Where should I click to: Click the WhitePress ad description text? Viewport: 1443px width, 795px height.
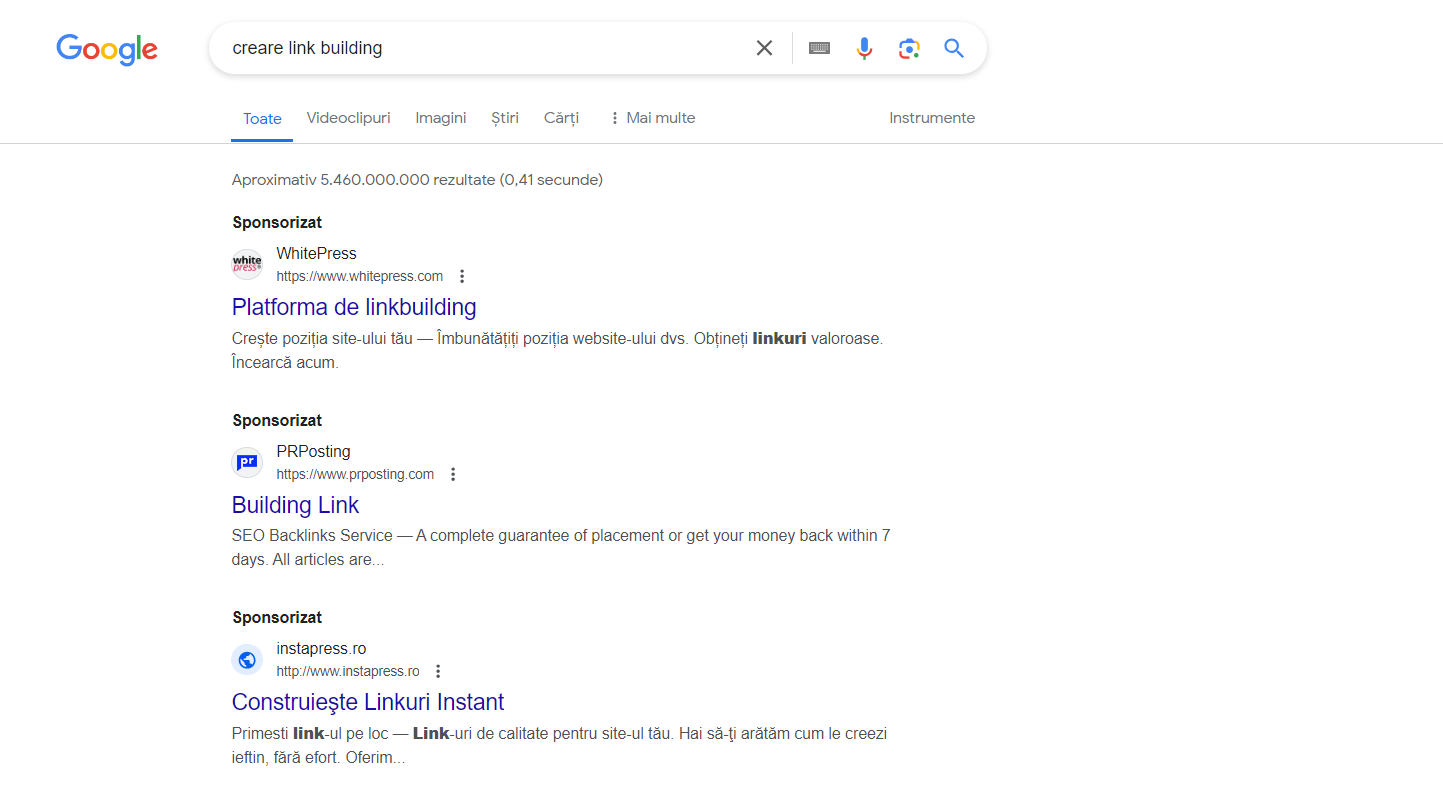pyautogui.click(x=557, y=351)
